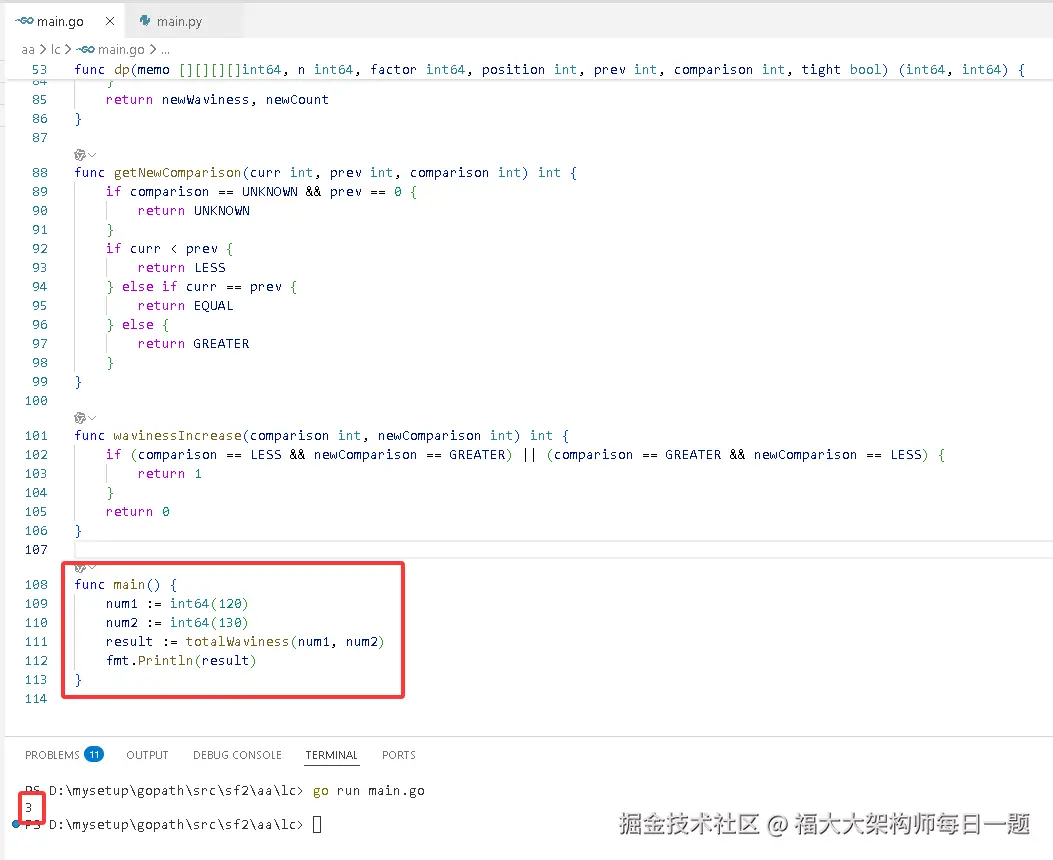The image size is (1053, 860).
Task: Click line number 101 in the gutter
Action: (36, 436)
